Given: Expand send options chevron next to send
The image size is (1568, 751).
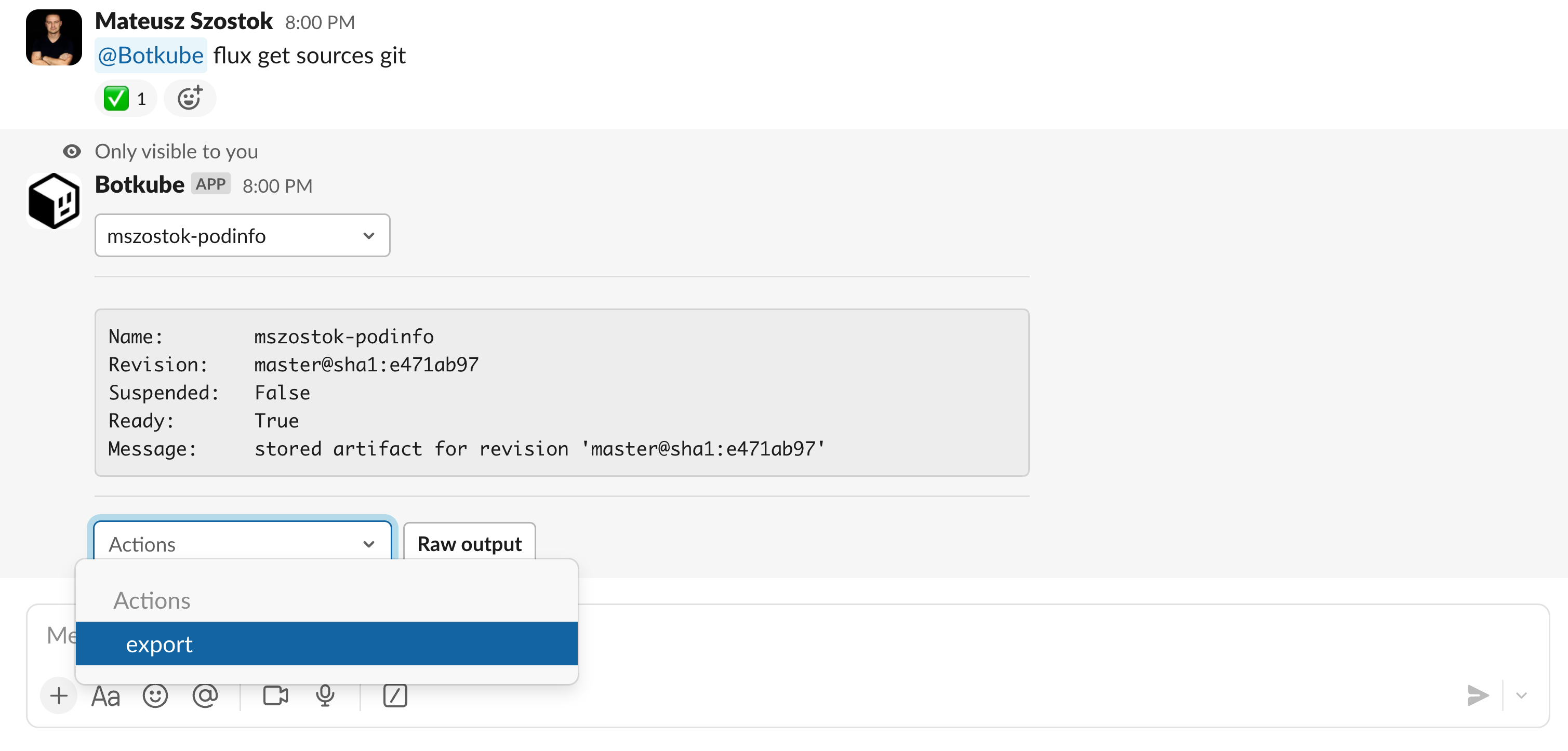Looking at the screenshot, I should [1521, 695].
